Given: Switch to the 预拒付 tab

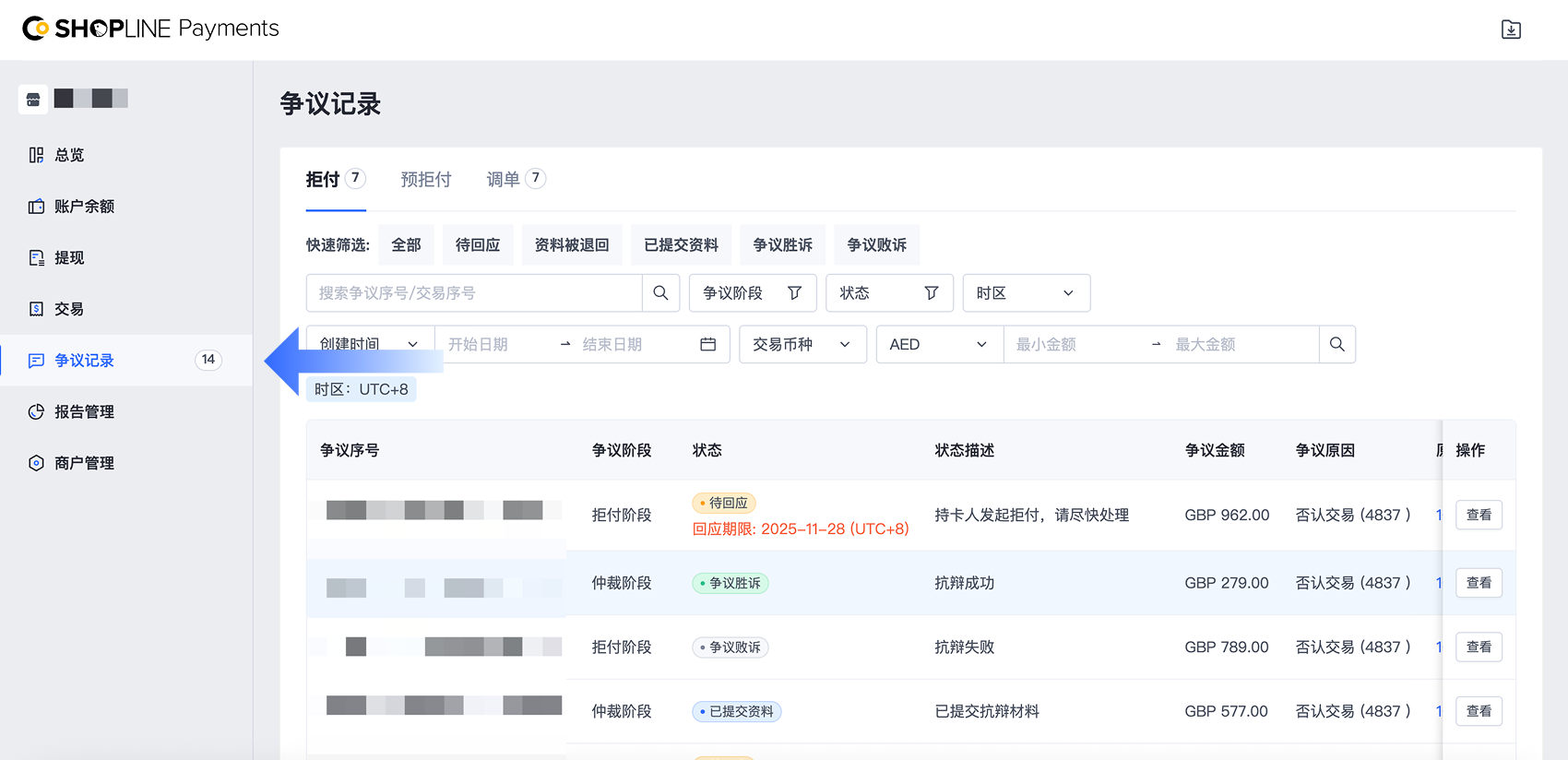Looking at the screenshot, I should coord(426,179).
